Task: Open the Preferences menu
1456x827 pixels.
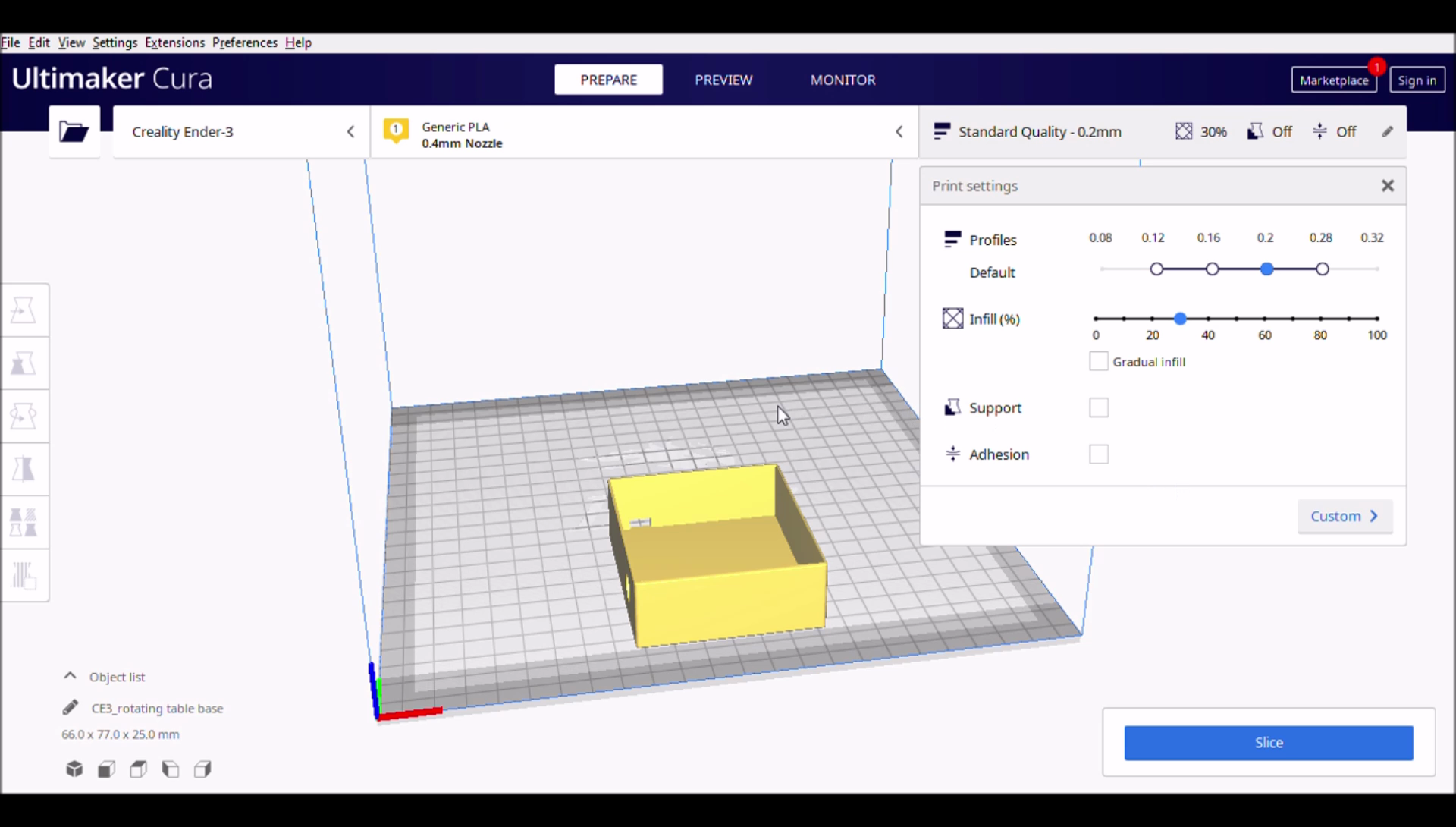Action: (244, 42)
